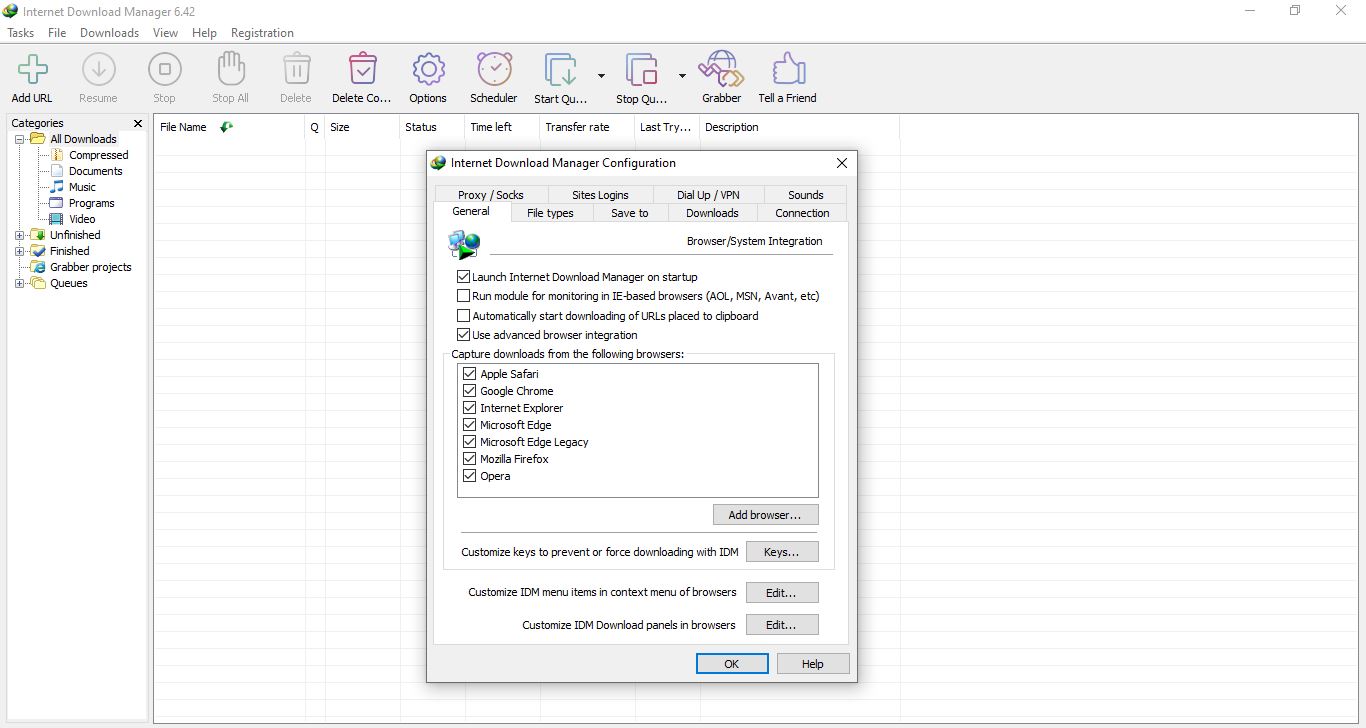Close the Categories panel with X
This screenshot has width=1366, height=728.
138,123
